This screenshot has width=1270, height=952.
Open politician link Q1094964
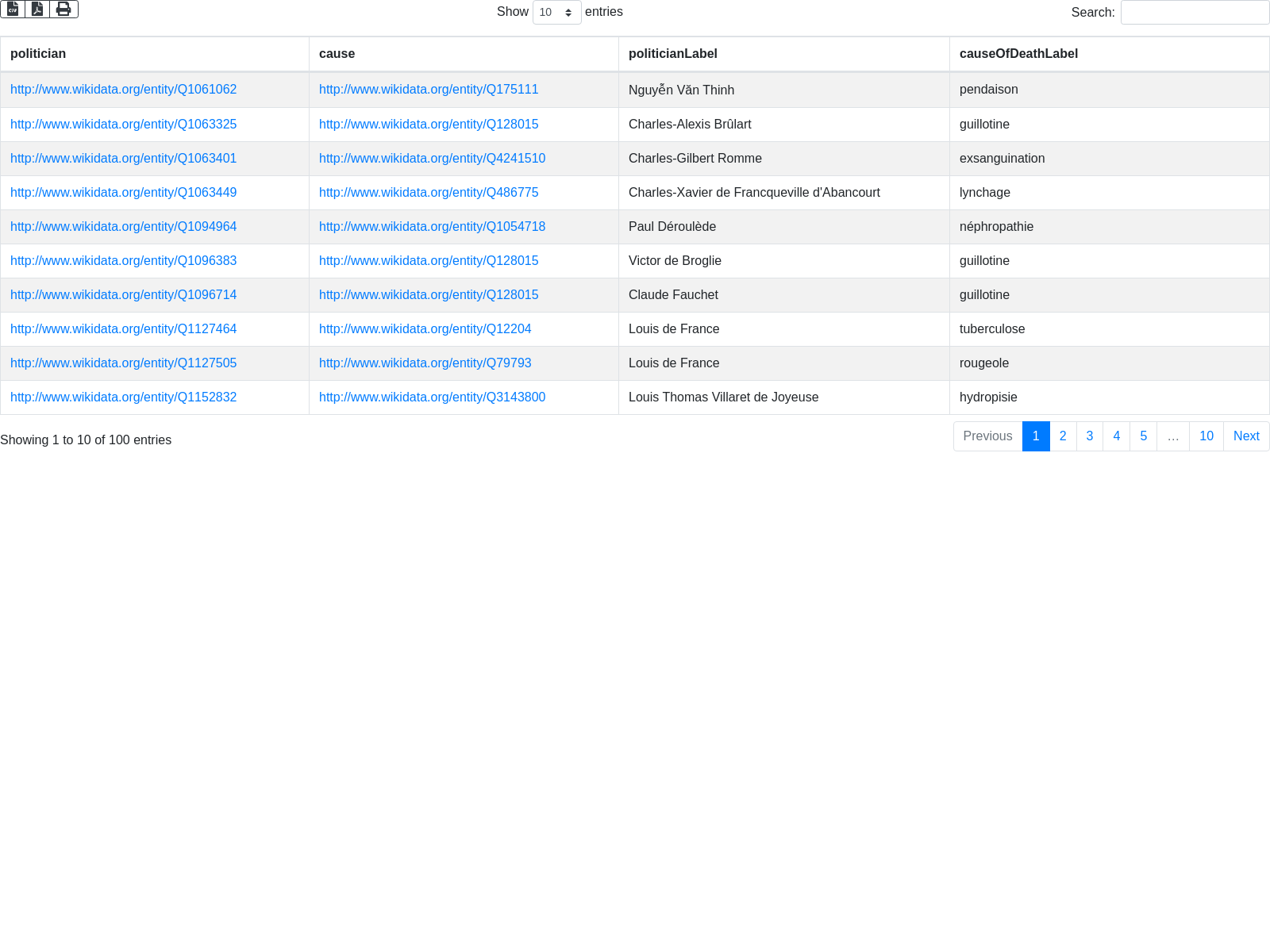click(x=123, y=227)
